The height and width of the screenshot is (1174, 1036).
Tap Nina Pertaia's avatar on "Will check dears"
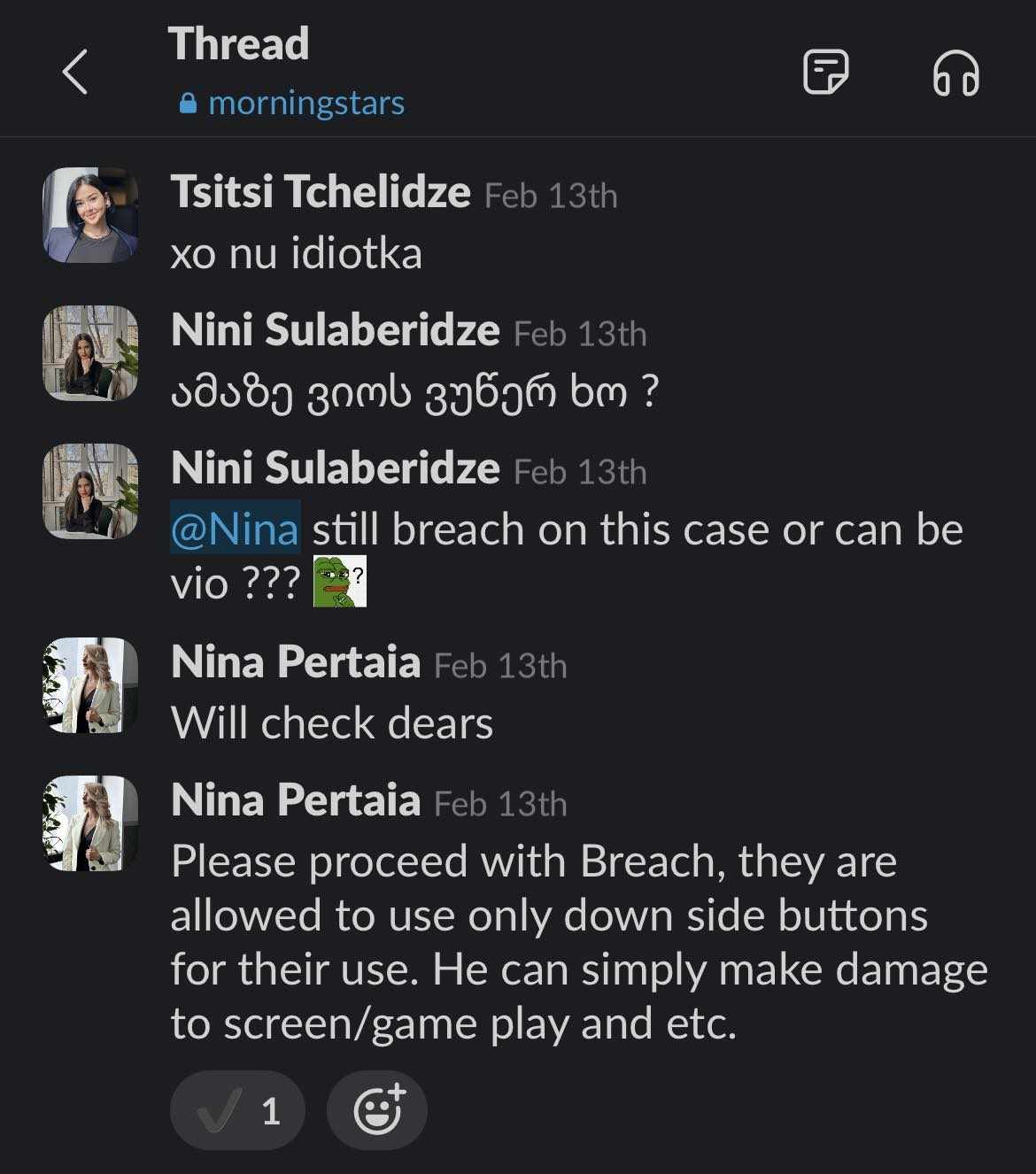[90, 685]
